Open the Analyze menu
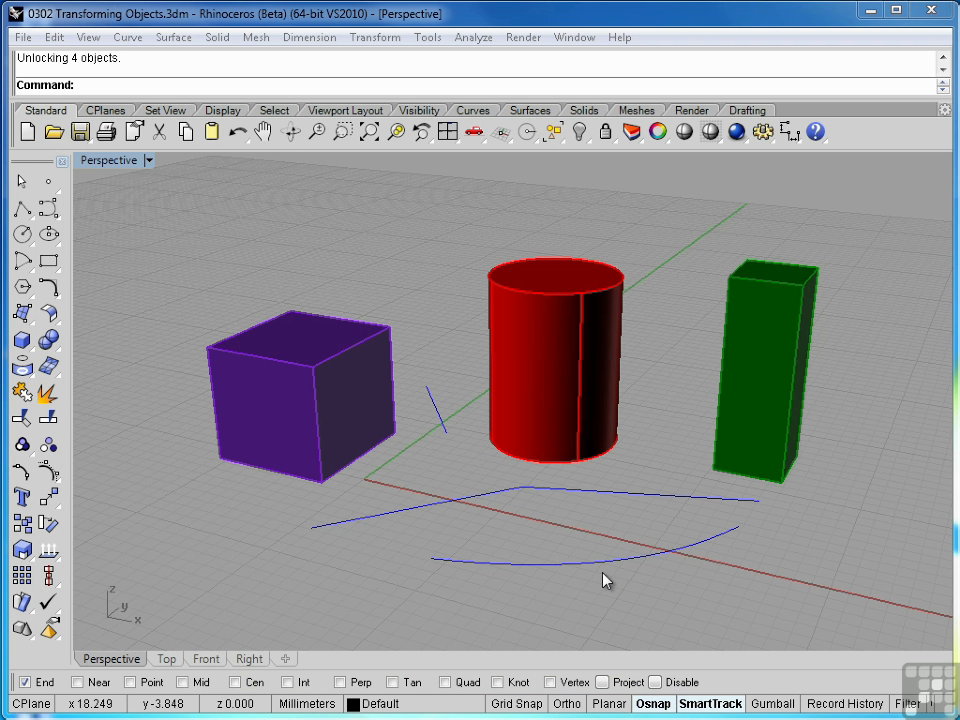Viewport: 960px width, 720px height. [473, 37]
